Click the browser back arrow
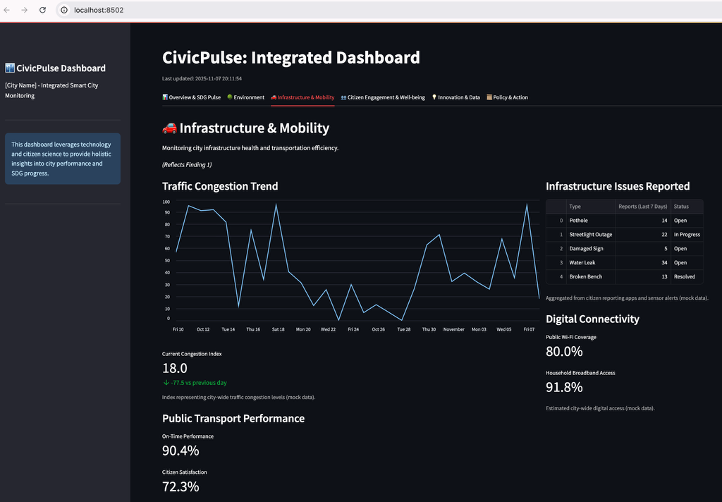The image size is (722, 502). (x=8, y=9)
